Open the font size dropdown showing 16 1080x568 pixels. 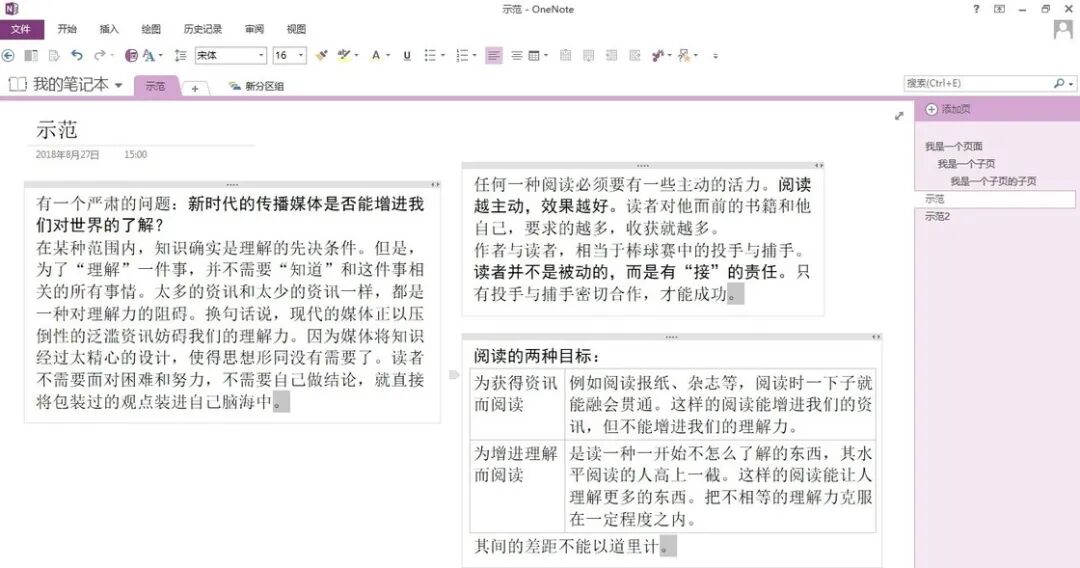[x=301, y=55]
